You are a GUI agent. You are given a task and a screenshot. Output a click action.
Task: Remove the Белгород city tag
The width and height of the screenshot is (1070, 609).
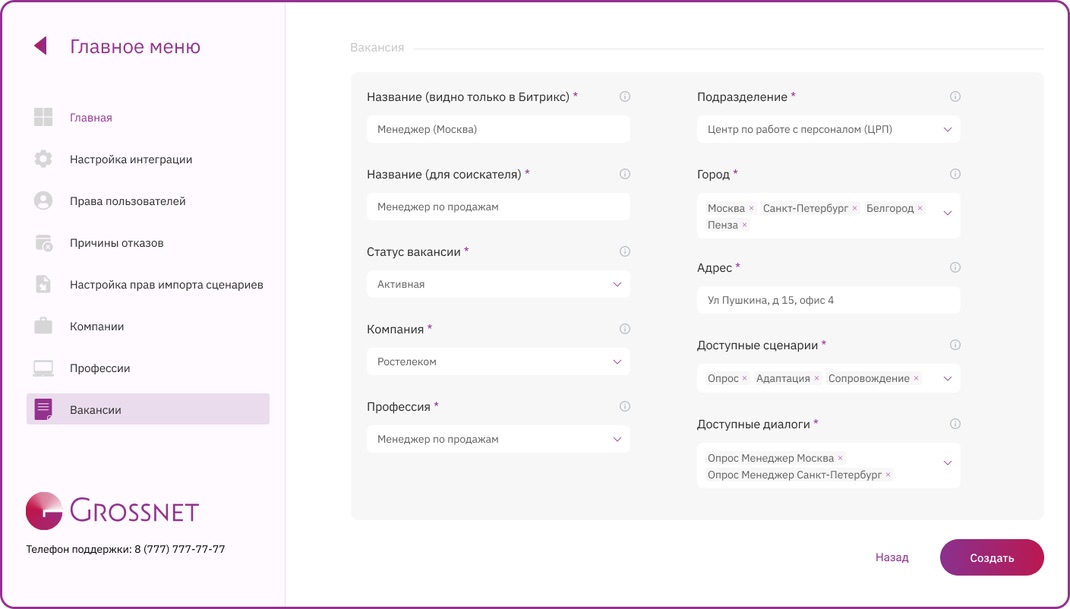pyautogui.click(x=920, y=208)
